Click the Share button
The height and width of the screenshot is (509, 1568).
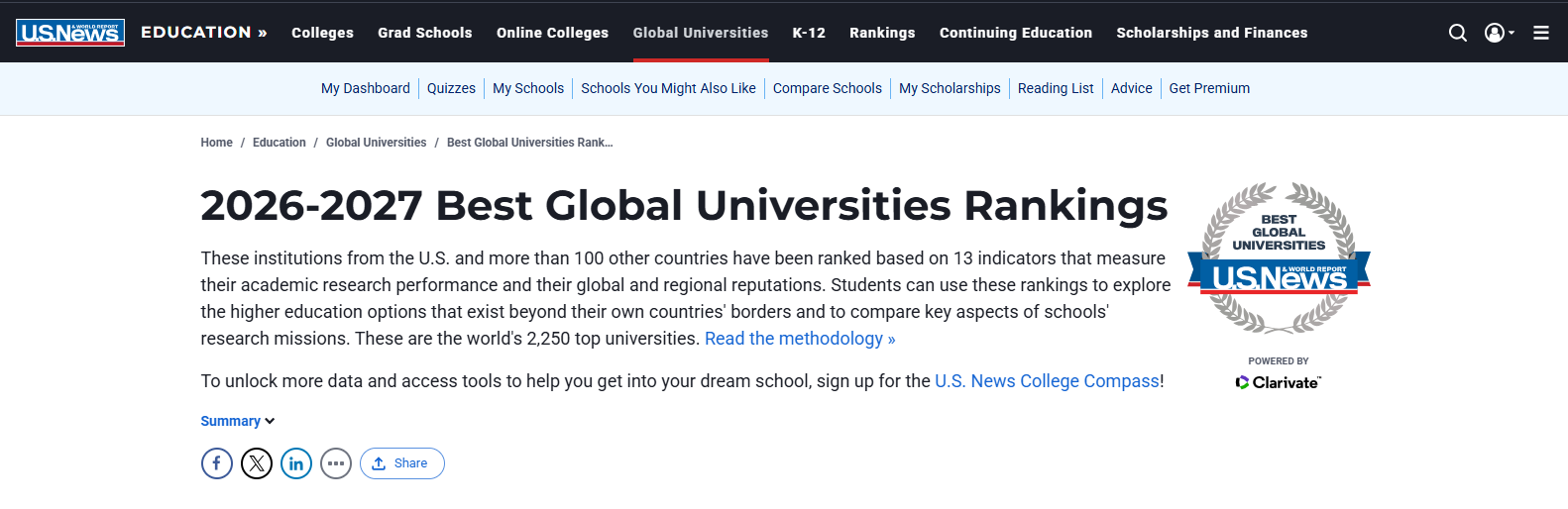pos(402,463)
